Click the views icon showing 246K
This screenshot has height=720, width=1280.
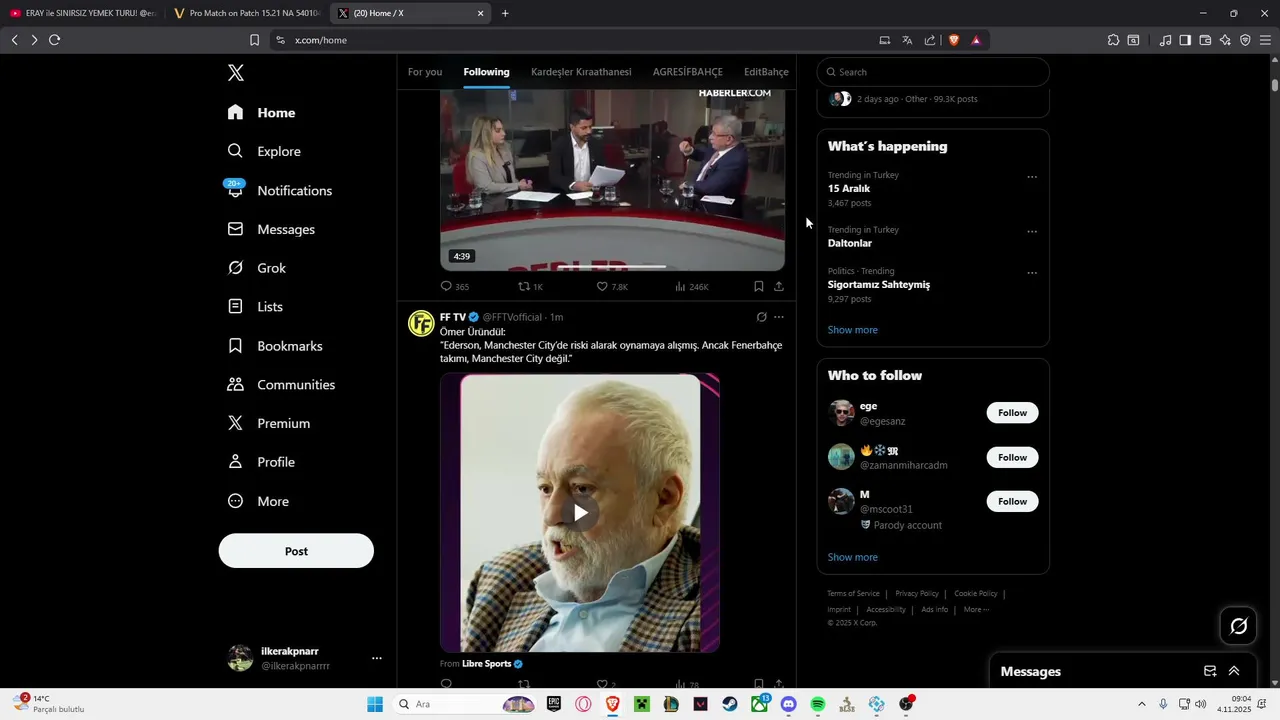(x=680, y=286)
